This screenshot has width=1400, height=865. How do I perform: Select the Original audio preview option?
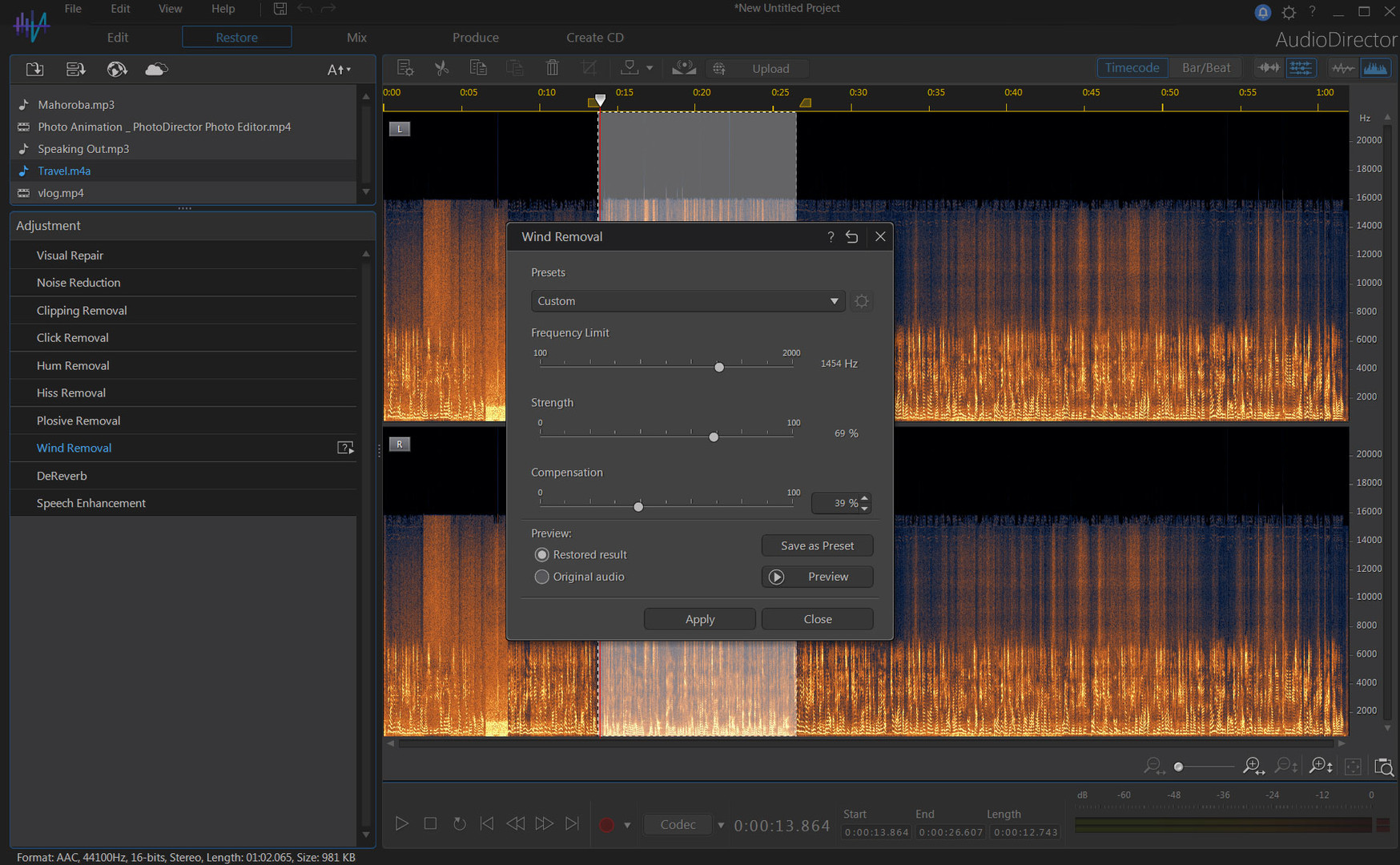(542, 577)
